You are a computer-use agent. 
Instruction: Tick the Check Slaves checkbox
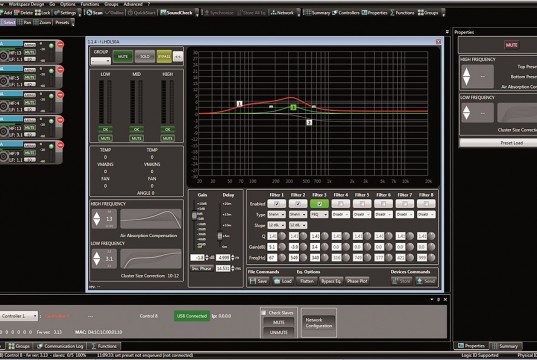pyautogui.click(x=264, y=313)
